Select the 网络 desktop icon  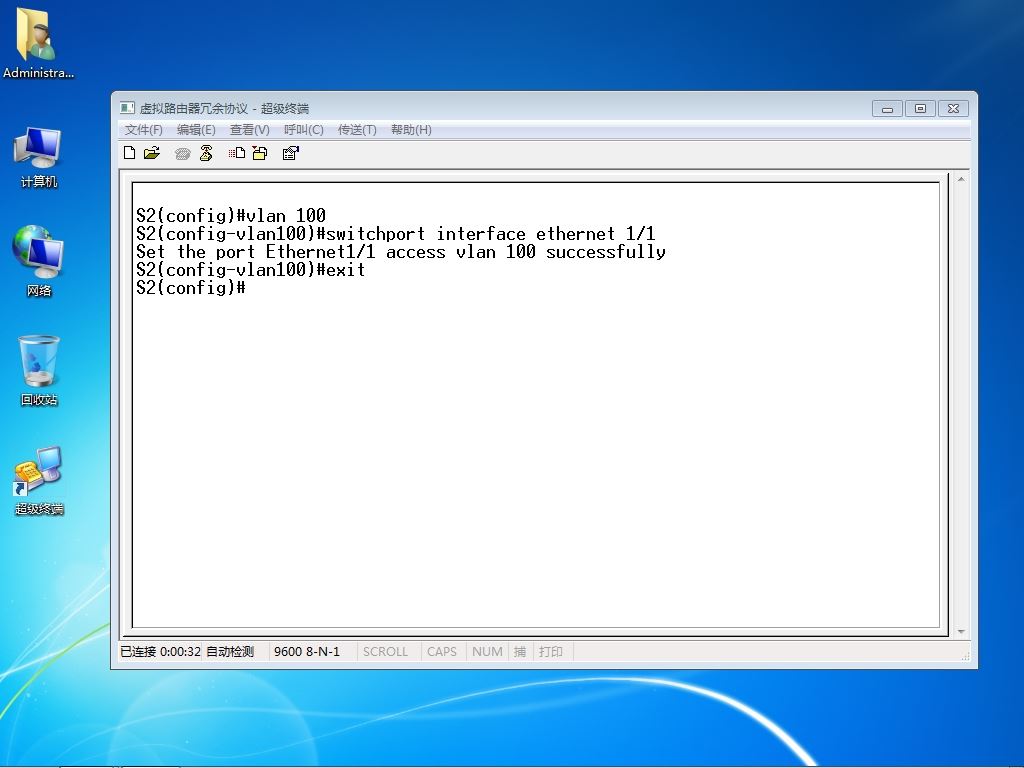click(39, 261)
